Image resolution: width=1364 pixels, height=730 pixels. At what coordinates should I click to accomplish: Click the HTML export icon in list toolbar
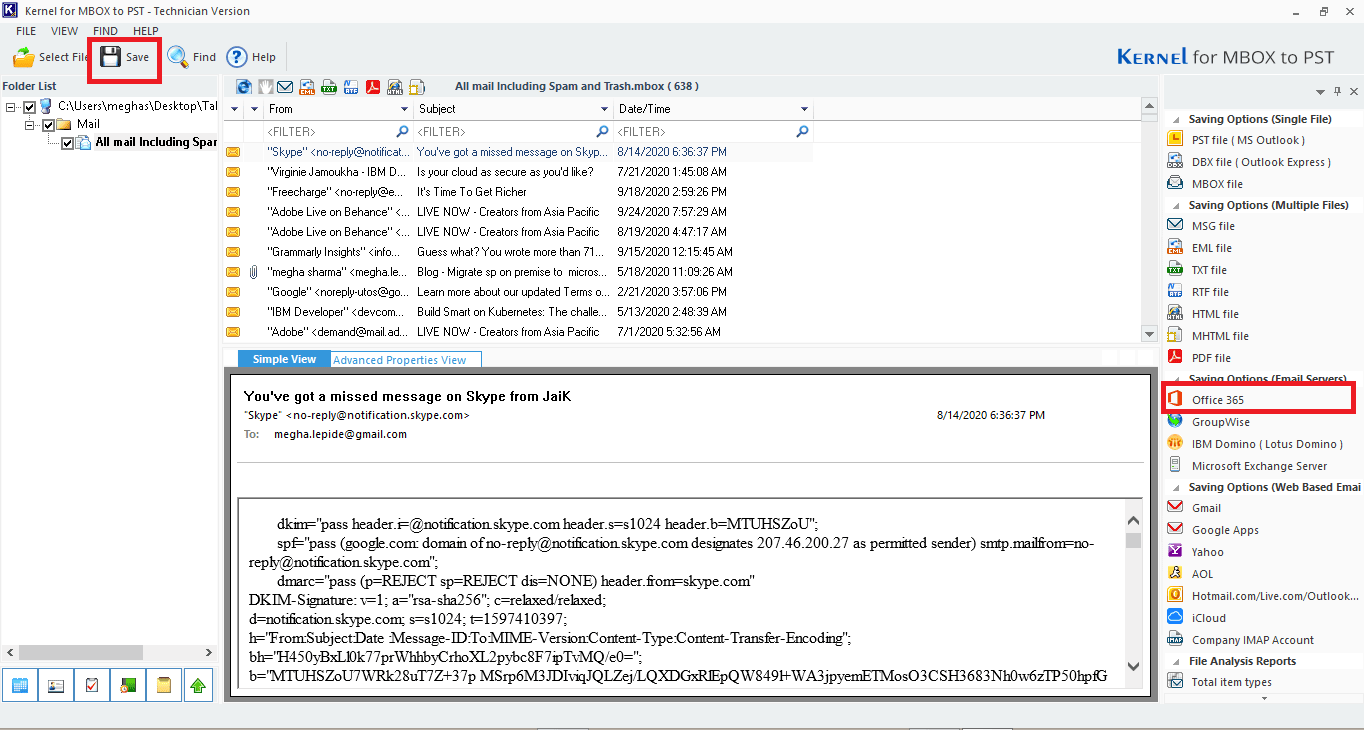click(396, 87)
